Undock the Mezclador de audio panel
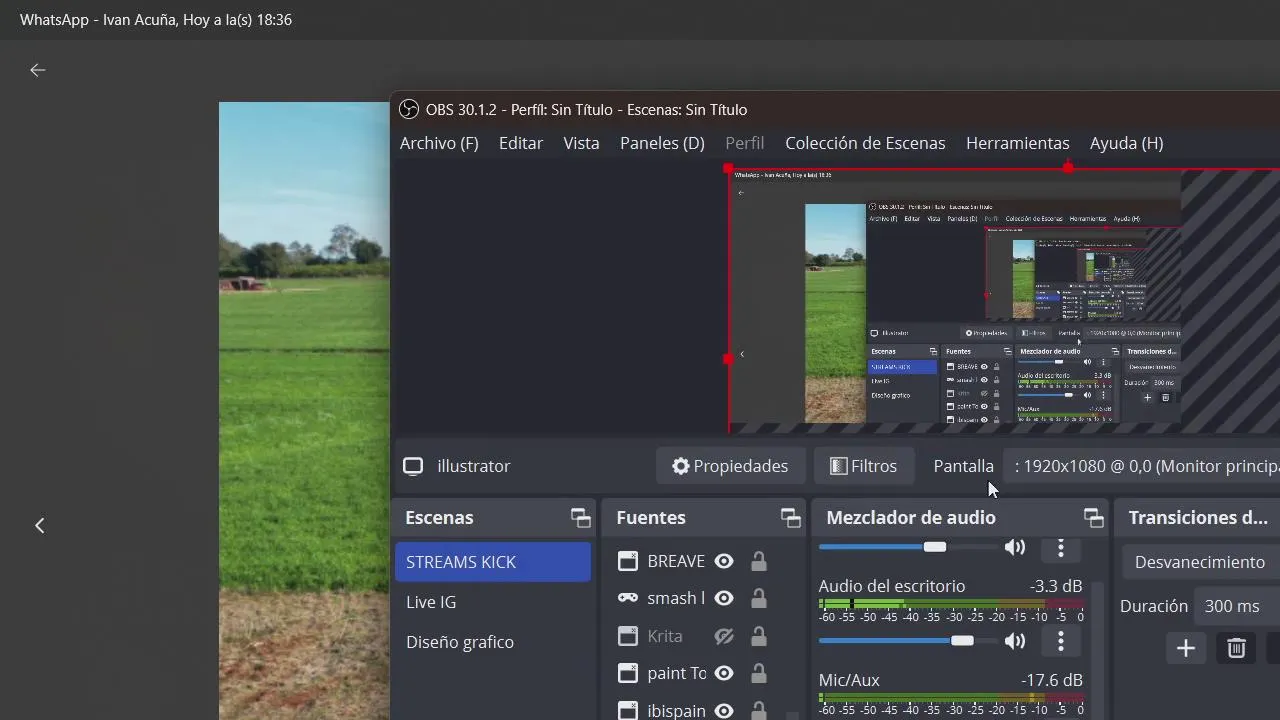 (x=1093, y=517)
